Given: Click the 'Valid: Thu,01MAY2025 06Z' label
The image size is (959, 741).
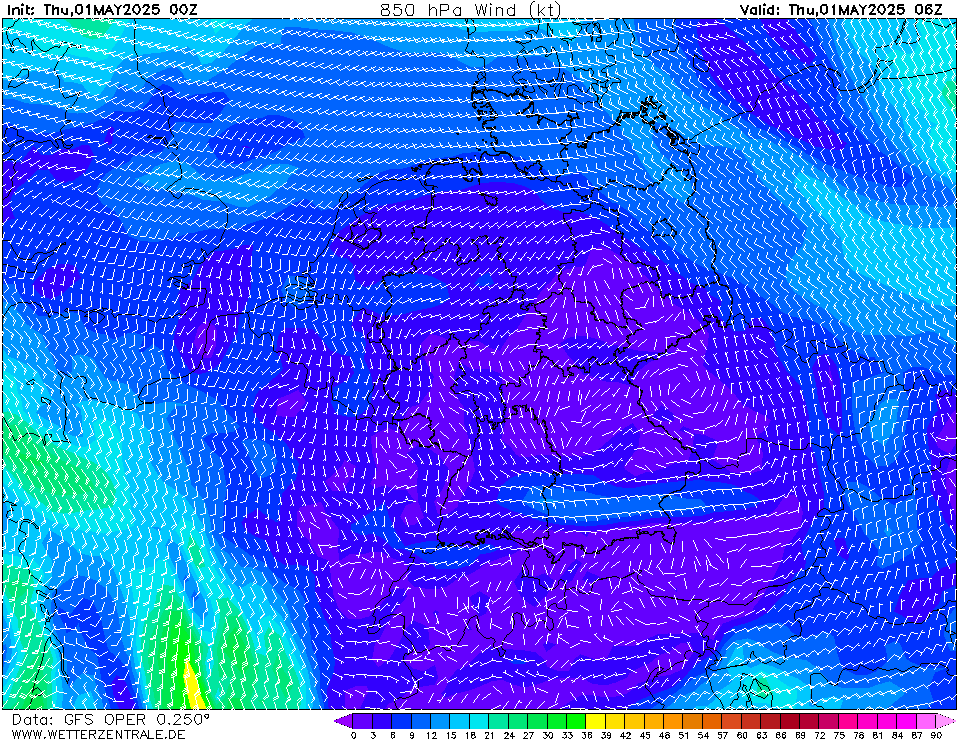Looking at the screenshot, I should coord(842,9).
